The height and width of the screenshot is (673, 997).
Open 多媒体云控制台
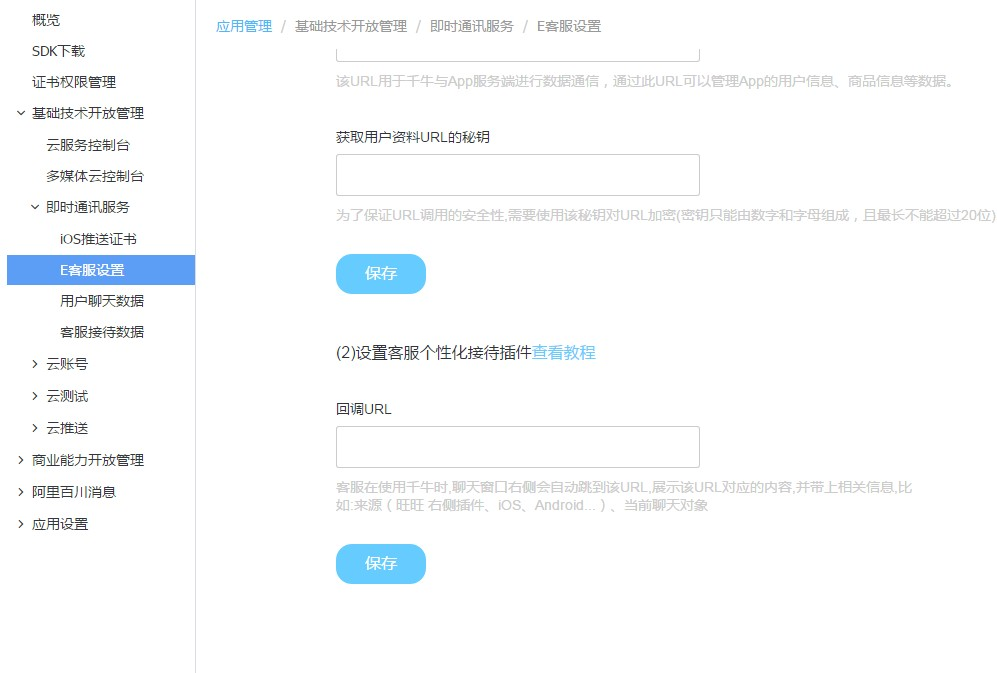pyautogui.click(x=95, y=176)
